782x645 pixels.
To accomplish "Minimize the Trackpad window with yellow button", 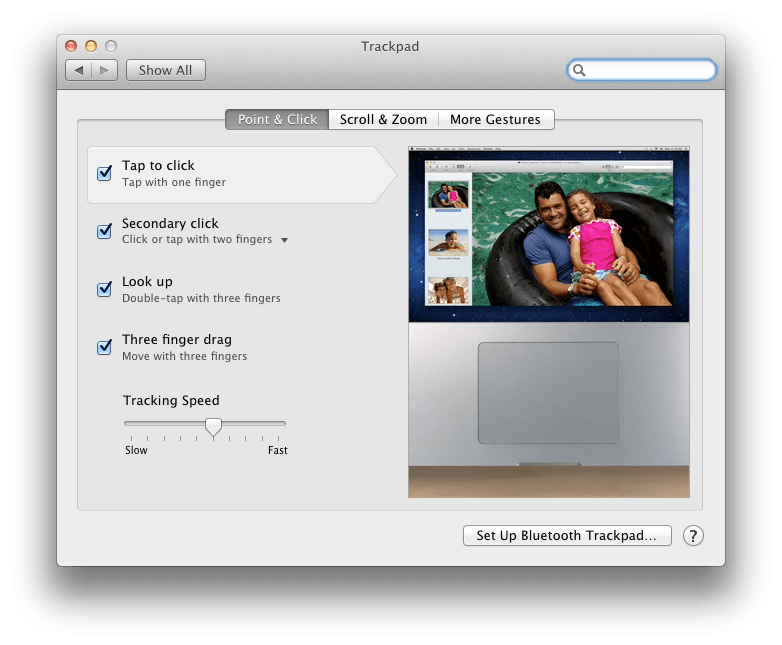I will click(x=91, y=46).
